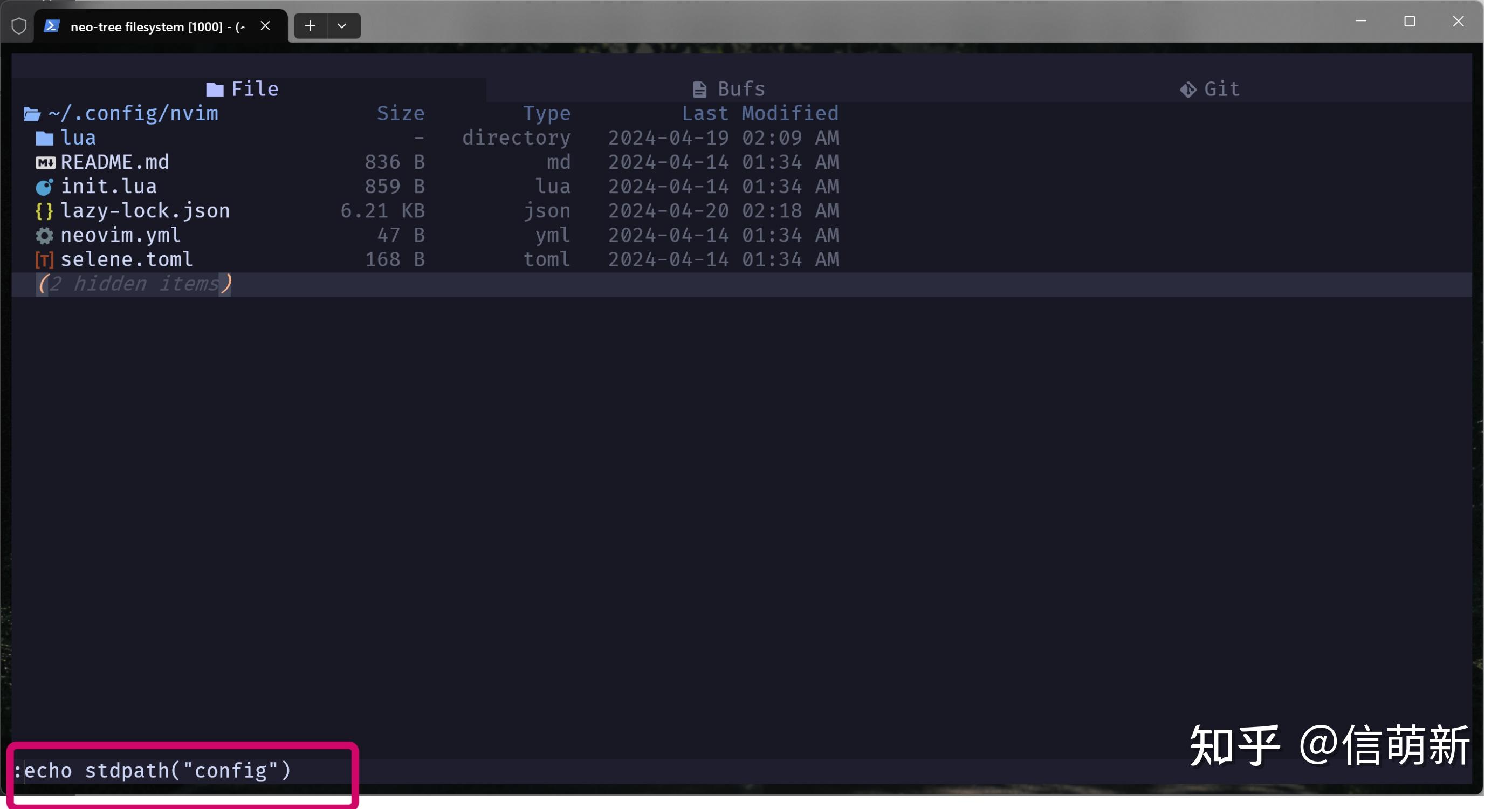Open the new-tab dropdown chevron

pos(342,26)
